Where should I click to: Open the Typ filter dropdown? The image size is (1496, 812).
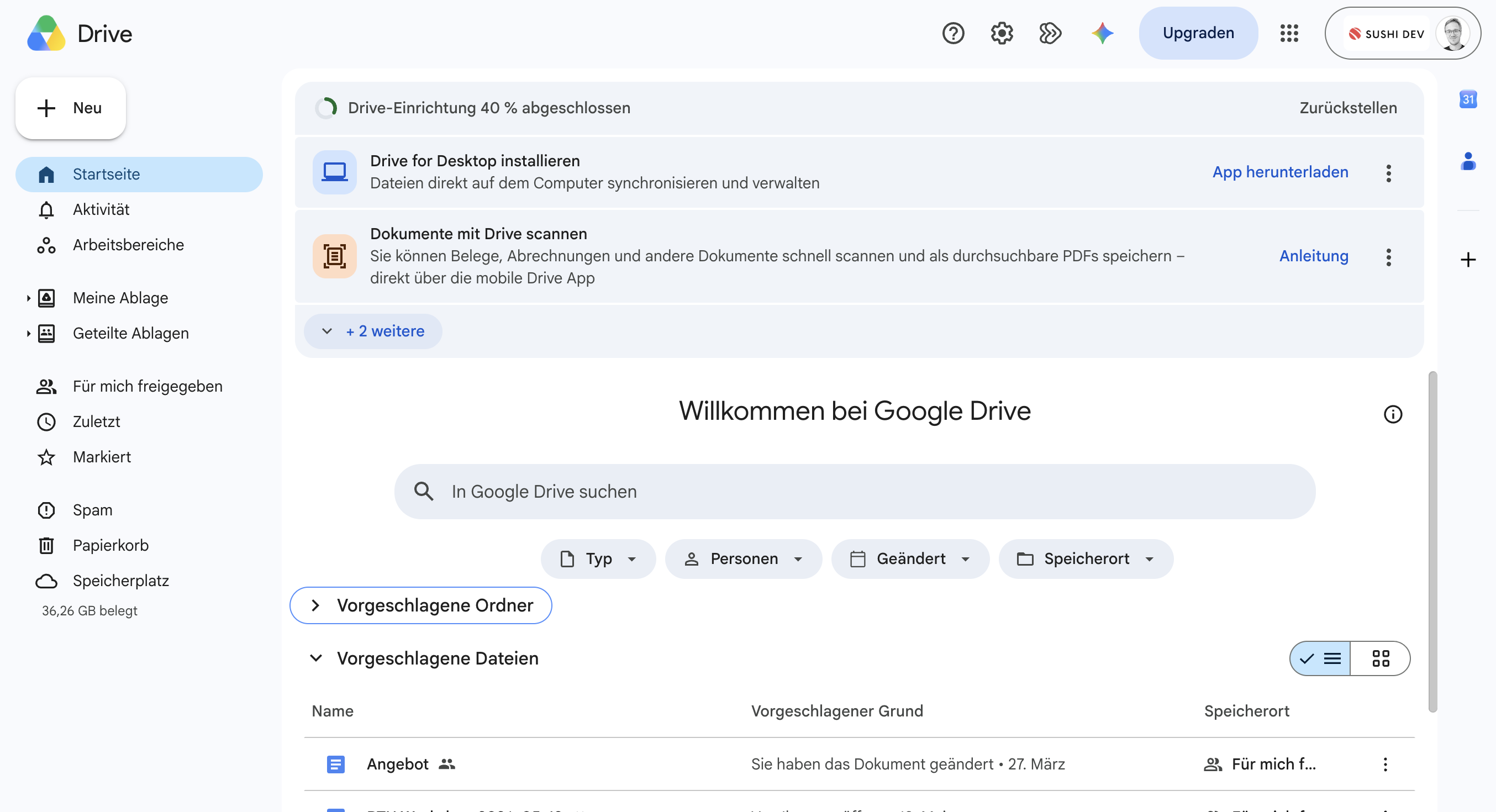tap(598, 559)
